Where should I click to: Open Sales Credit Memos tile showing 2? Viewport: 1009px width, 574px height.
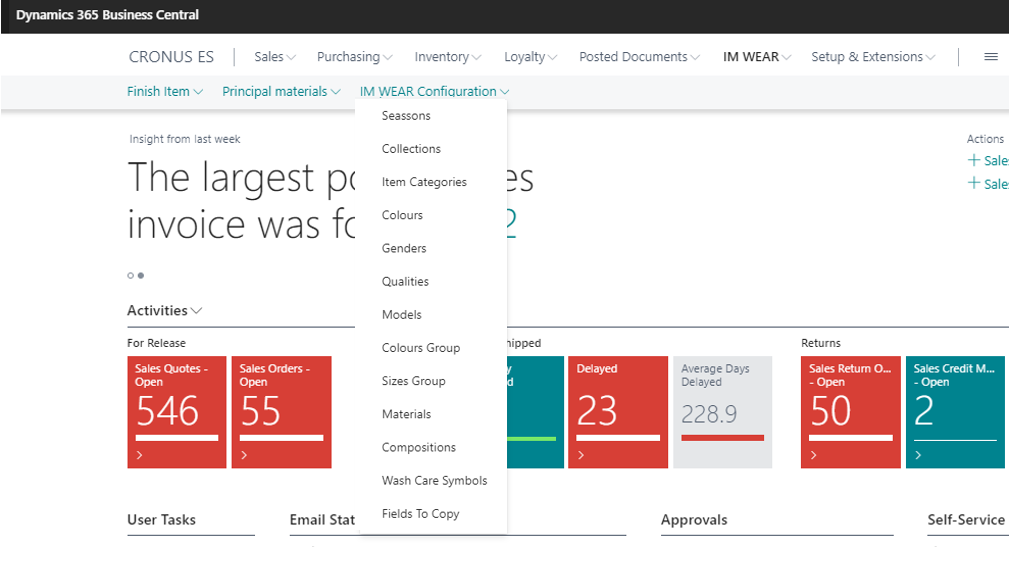tap(956, 412)
